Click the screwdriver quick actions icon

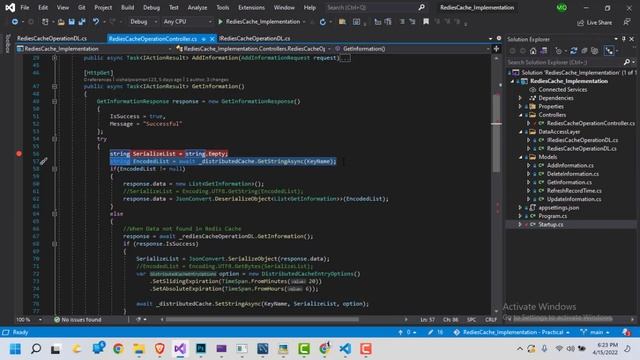[44, 161]
